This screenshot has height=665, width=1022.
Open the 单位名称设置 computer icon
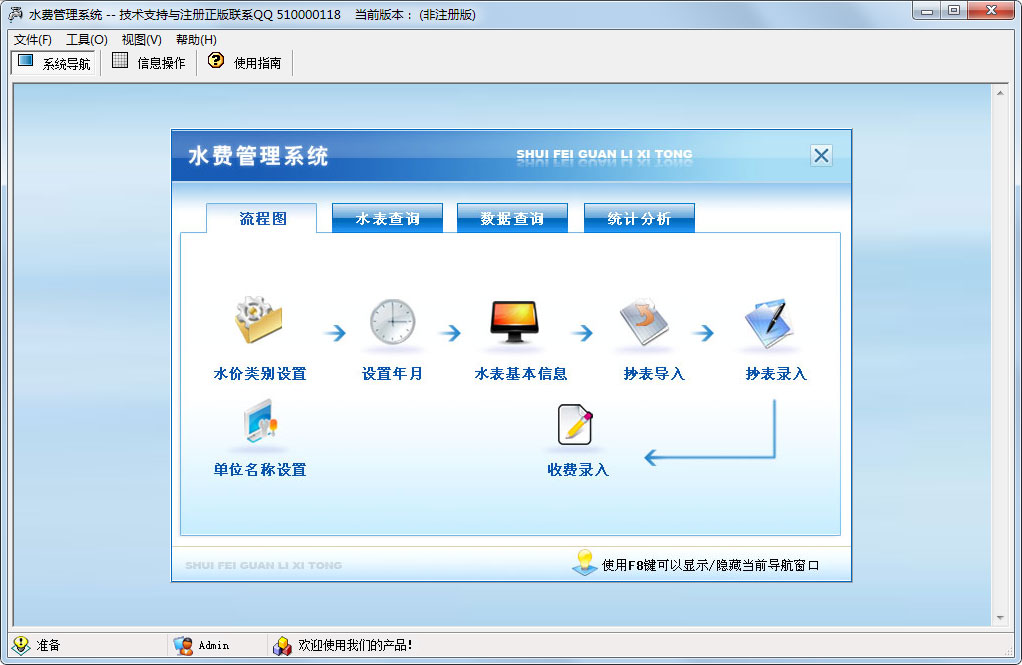261,421
